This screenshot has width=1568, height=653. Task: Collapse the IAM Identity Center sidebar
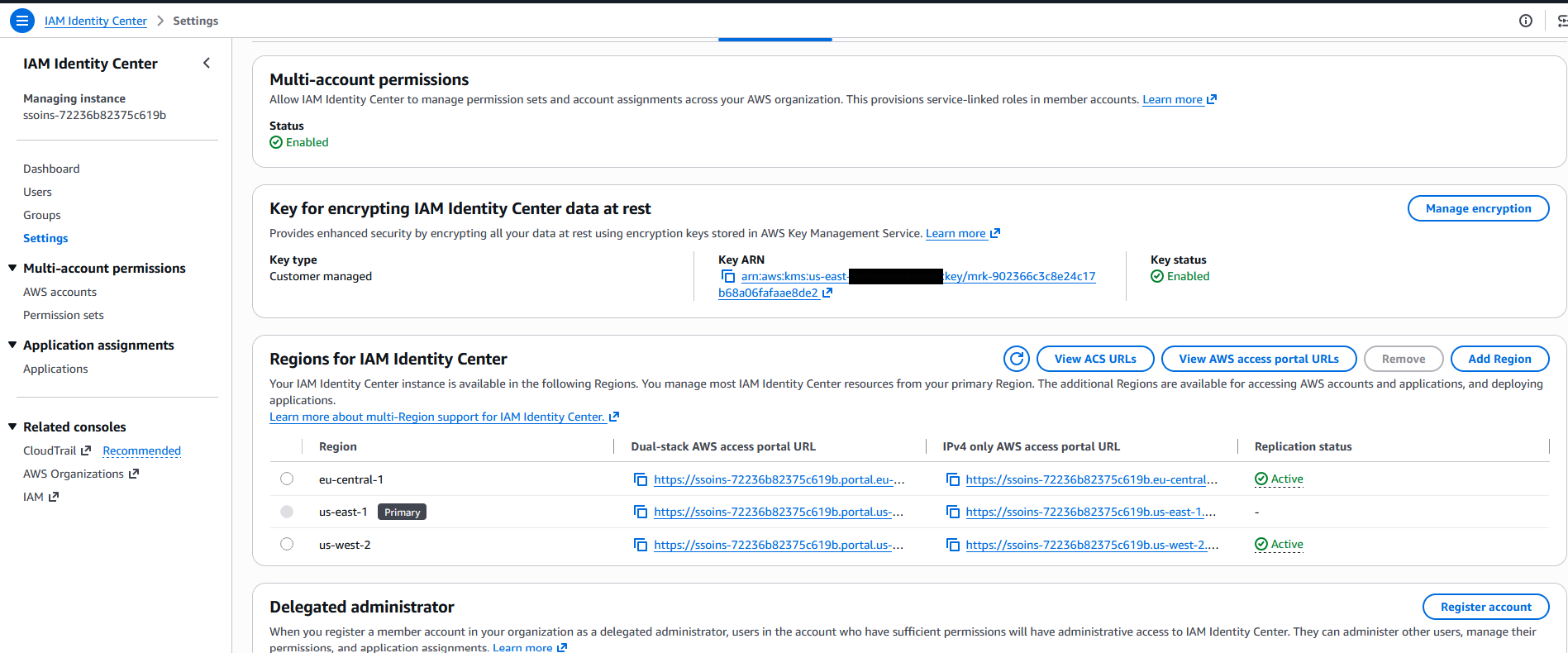tap(207, 63)
